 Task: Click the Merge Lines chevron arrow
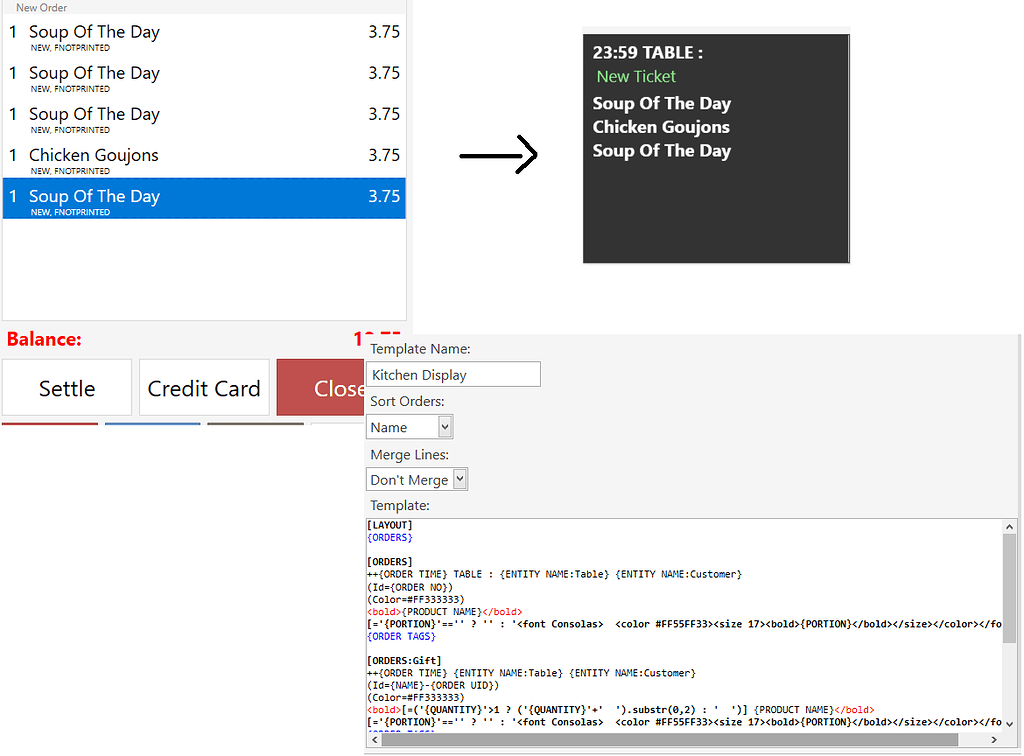coord(459,478)
